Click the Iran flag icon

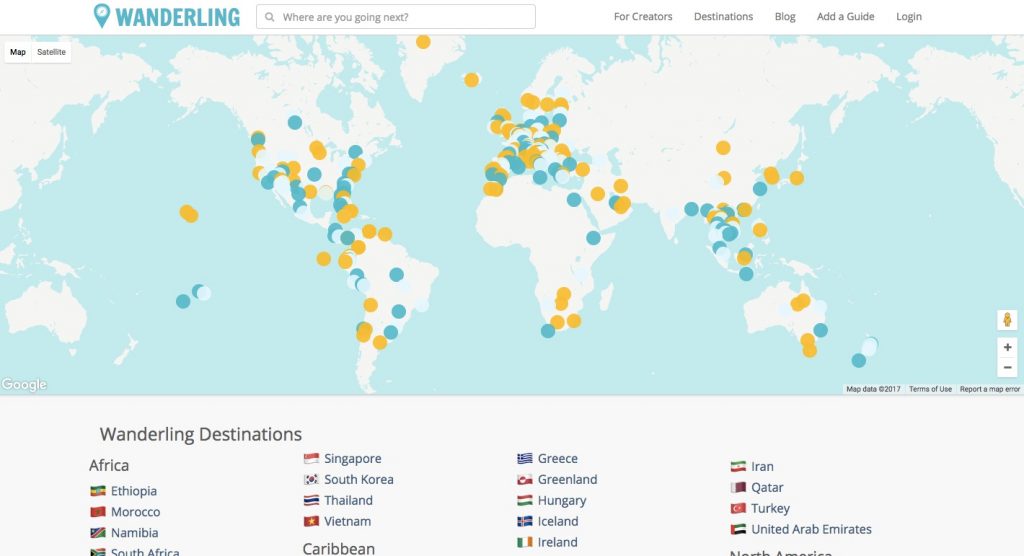(x=739, y=466)
